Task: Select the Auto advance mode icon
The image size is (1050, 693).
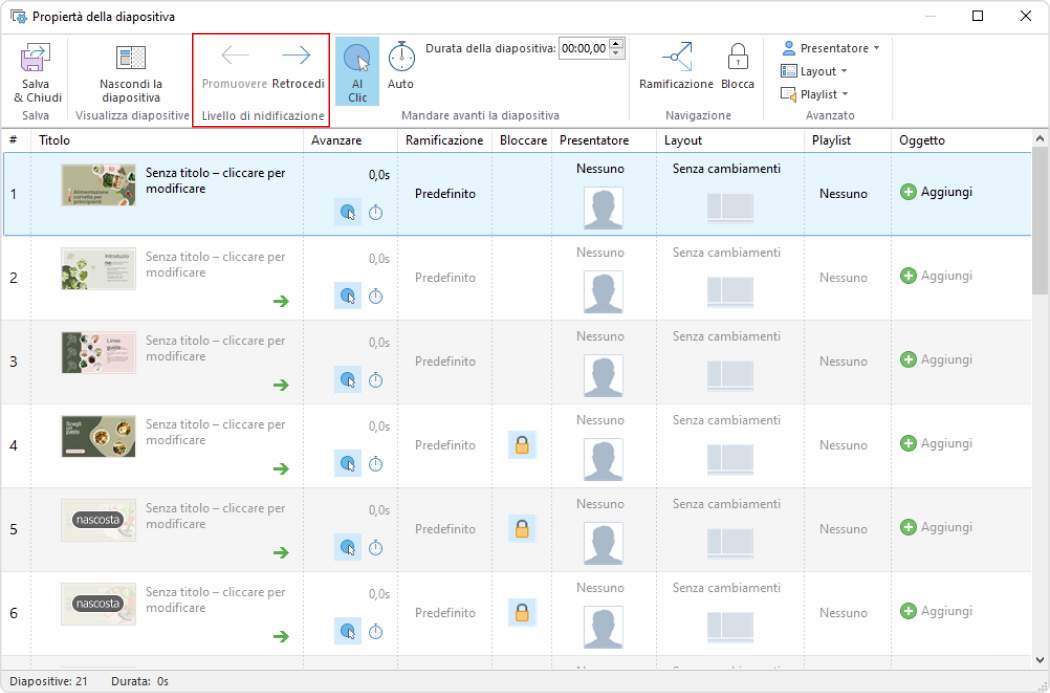Action: click(x=401, y=56)
